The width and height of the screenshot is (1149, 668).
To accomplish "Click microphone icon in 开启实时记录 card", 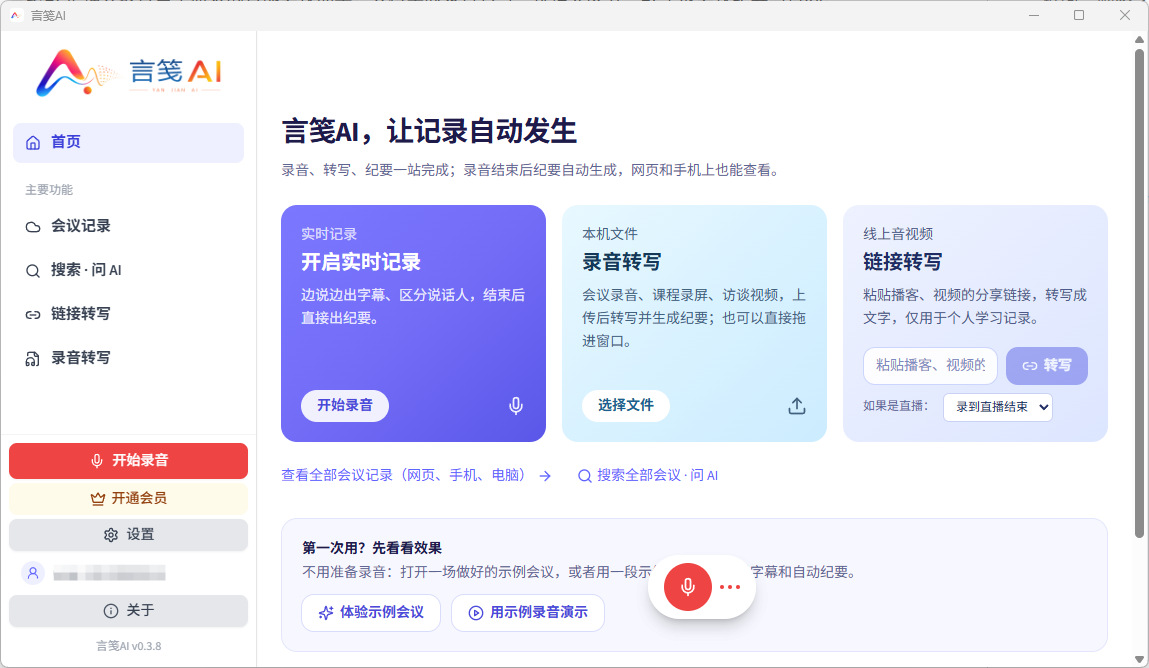I will point(516,406).
